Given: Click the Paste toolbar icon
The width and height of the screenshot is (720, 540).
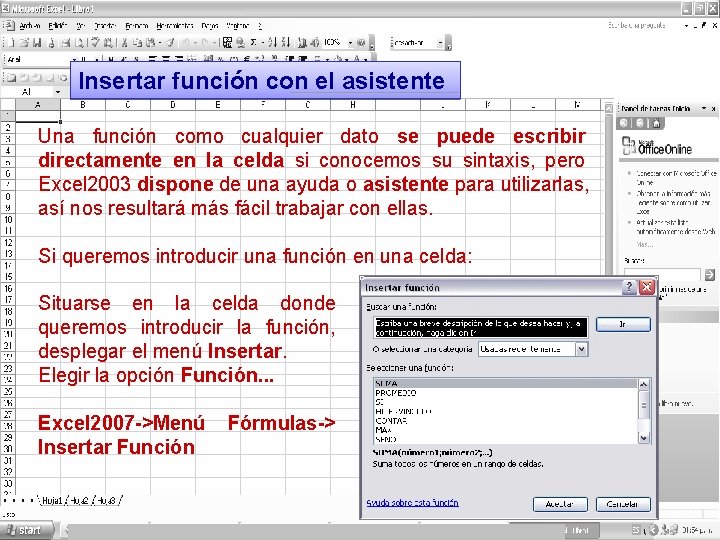Looking at the screenshot, I should point(150,43).
